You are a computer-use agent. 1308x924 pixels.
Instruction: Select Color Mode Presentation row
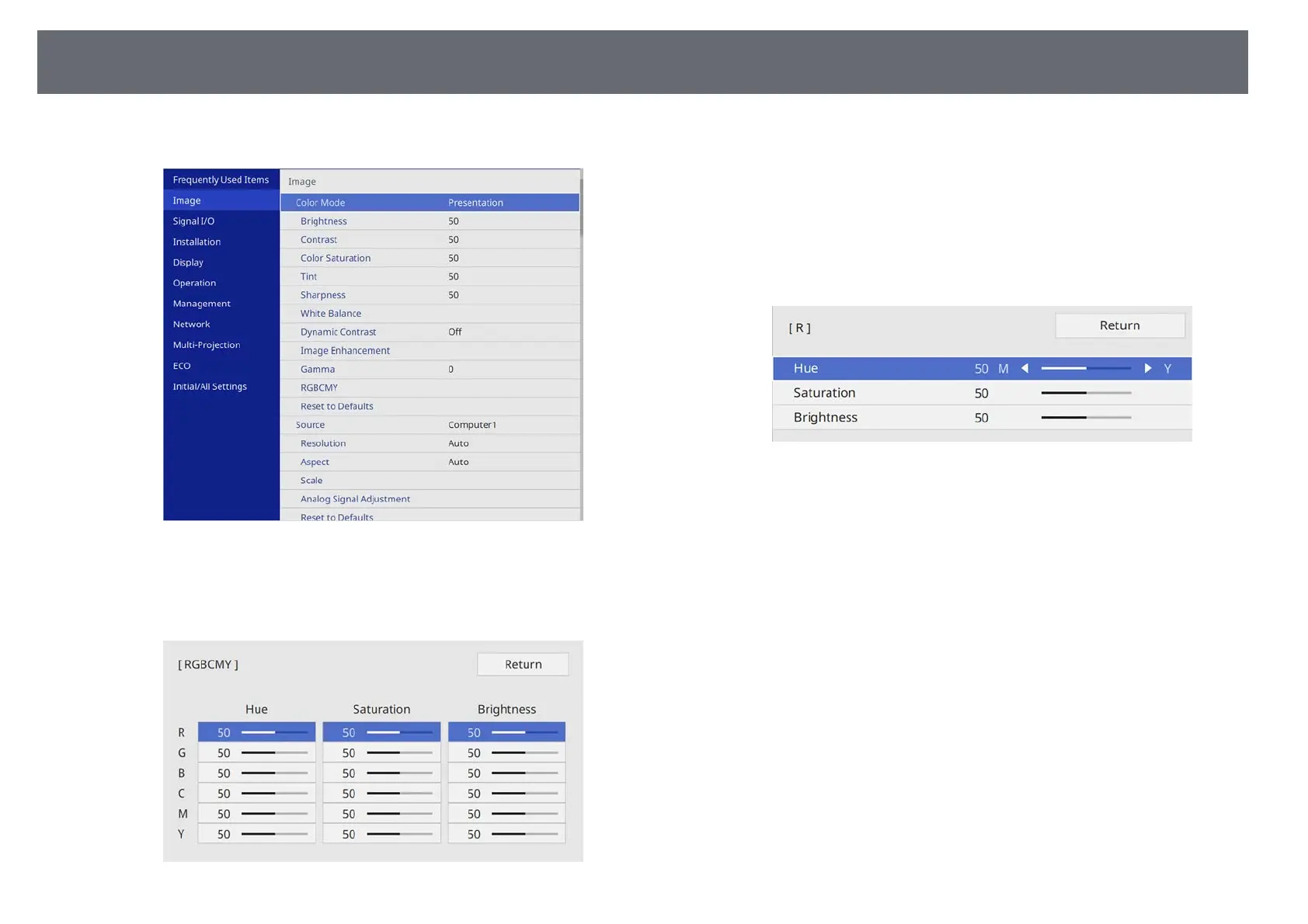pos(430,203)
